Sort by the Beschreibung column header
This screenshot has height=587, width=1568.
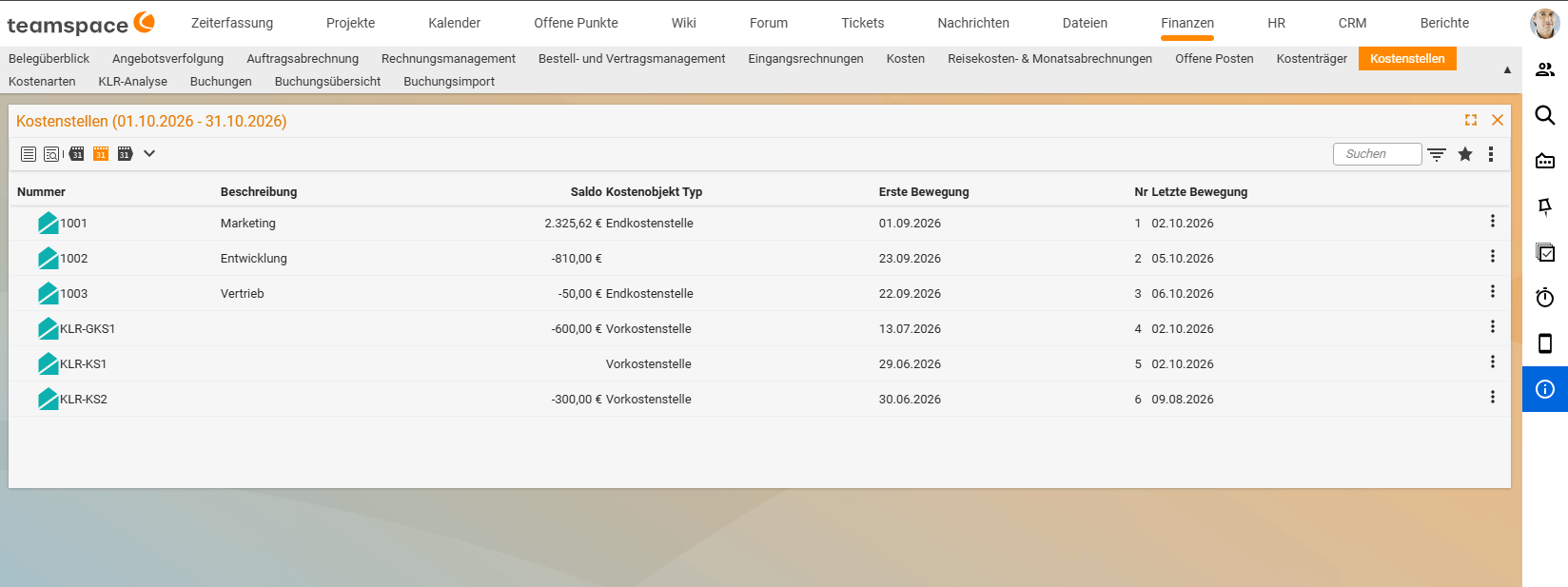tap(259, 192)
